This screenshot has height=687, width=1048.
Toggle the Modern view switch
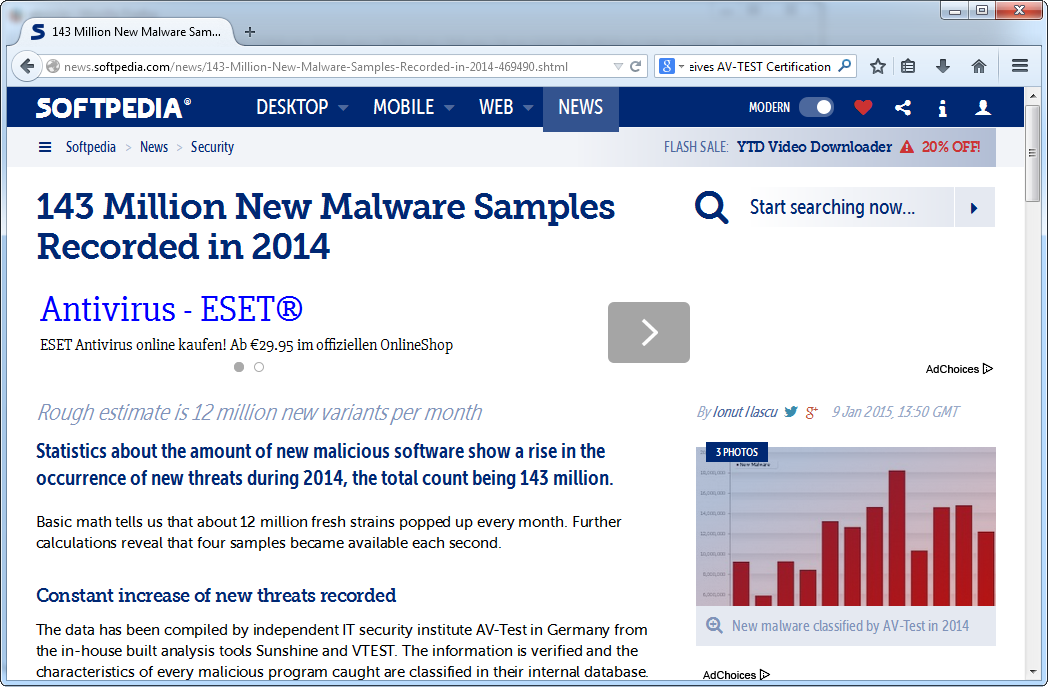pyautogui.click(x=816, y=108)
